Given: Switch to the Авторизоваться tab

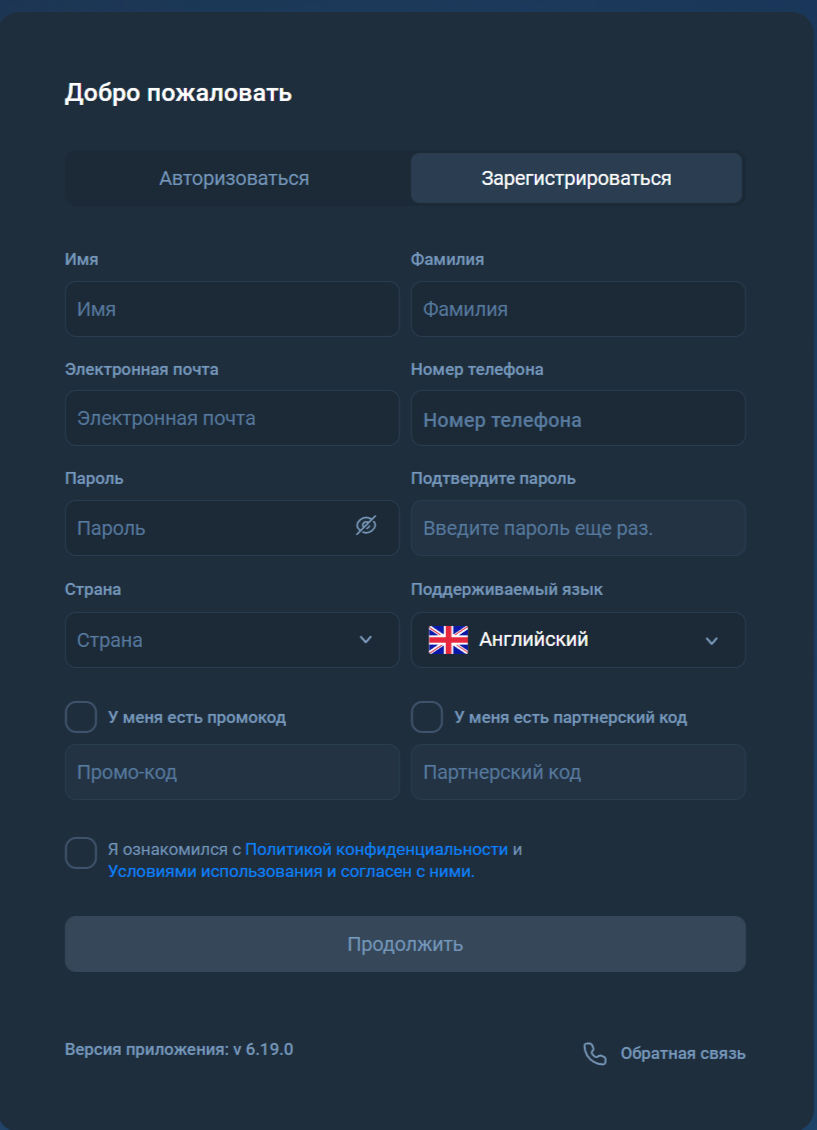Looking at the screenshot, I should 234,179.
